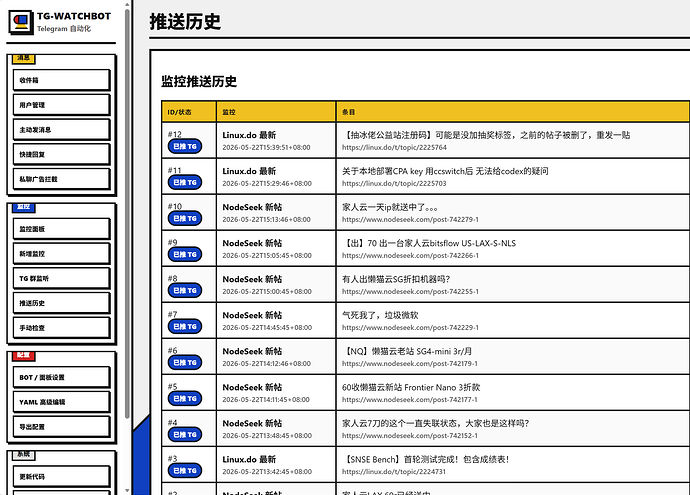The width and height of the screenshot is (690, 495).
Task: Open link linux.do/t/topic/2225764
Action: tap(394, 147)
